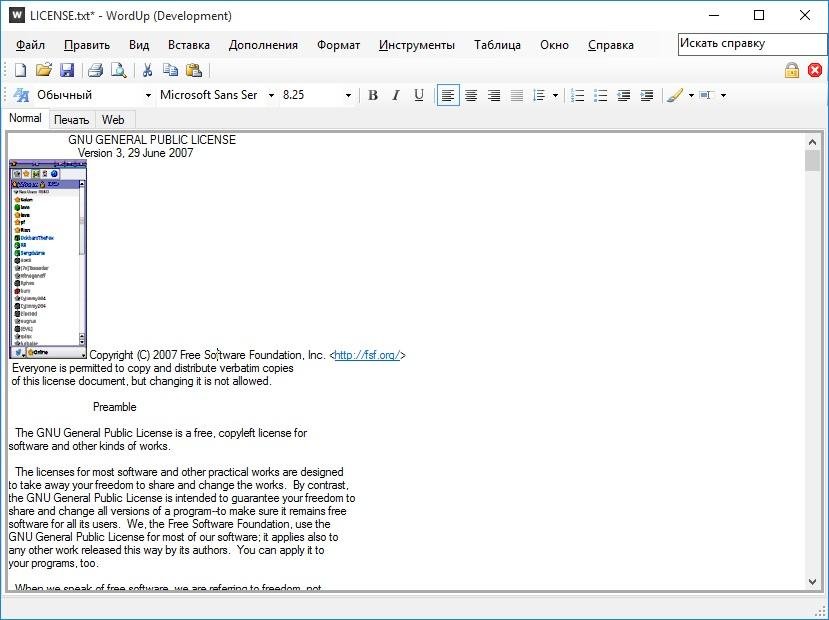The image size is (829, 620).
Task: Toggle bold formatting
Action: coord(373,95)
